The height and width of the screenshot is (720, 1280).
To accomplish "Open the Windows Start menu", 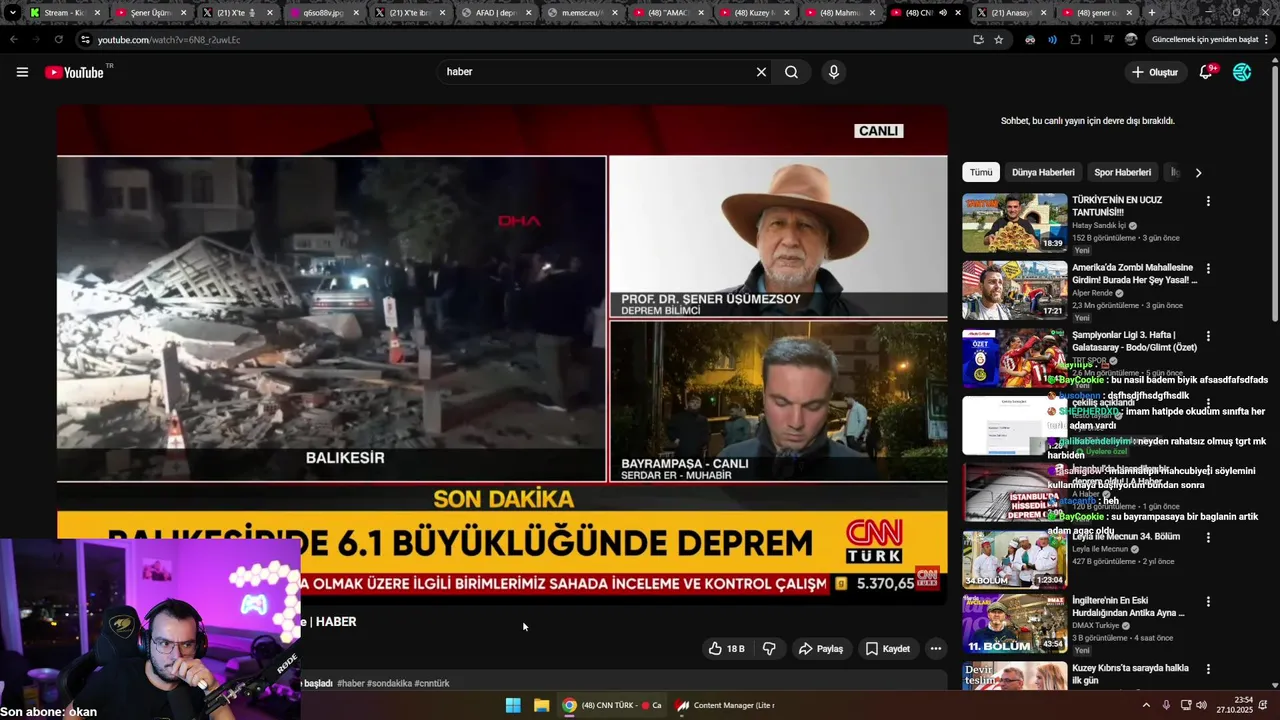I will pyautogui.click(x=513, y=705).
